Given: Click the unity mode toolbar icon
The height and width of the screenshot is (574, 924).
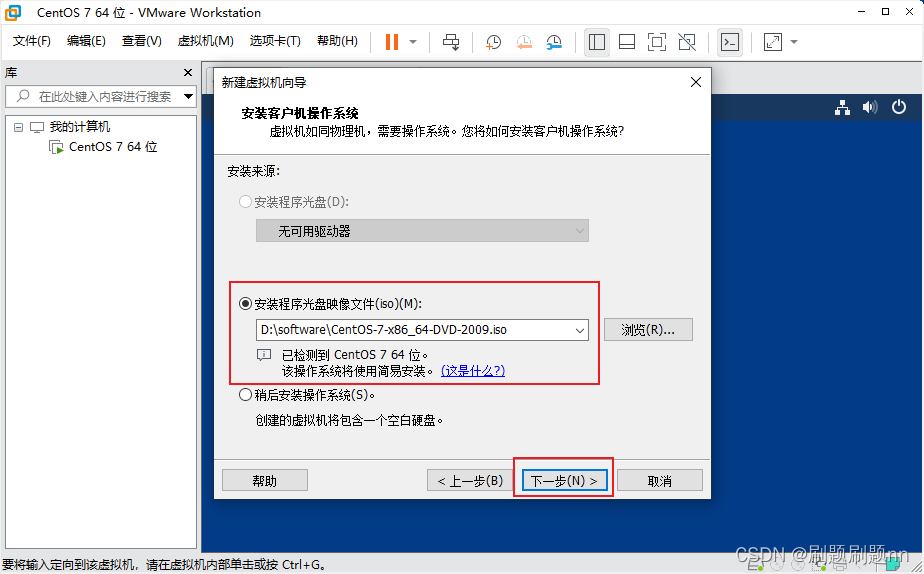Looking at the screenshot, I should [687, 42].
